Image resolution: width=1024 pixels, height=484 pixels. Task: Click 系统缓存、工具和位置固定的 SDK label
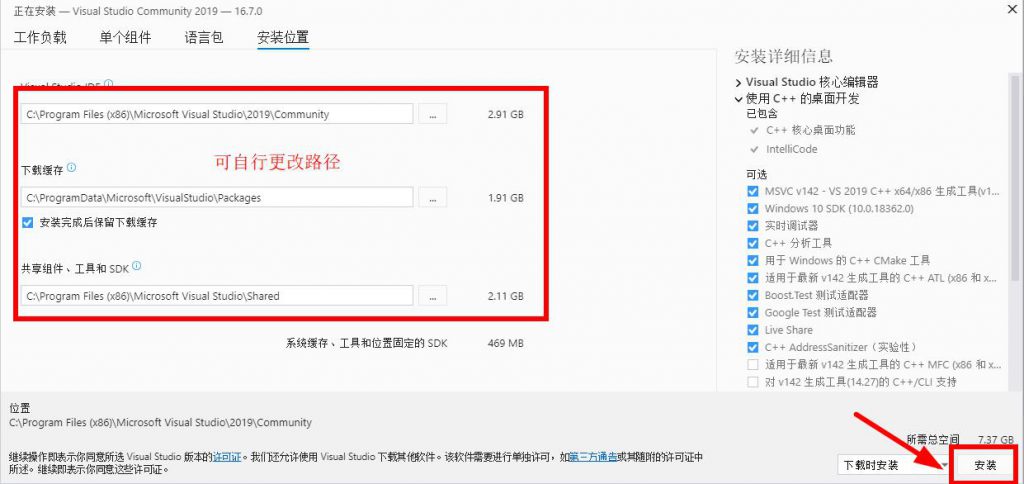[367, 343]
